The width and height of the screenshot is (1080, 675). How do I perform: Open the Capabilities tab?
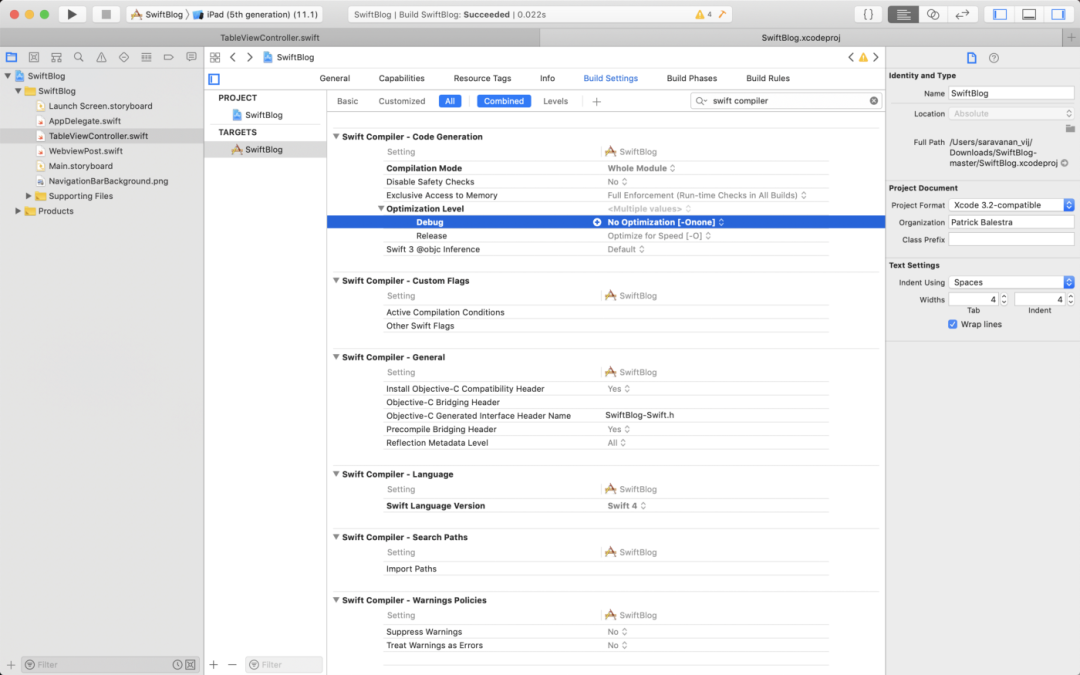(402, 79)
